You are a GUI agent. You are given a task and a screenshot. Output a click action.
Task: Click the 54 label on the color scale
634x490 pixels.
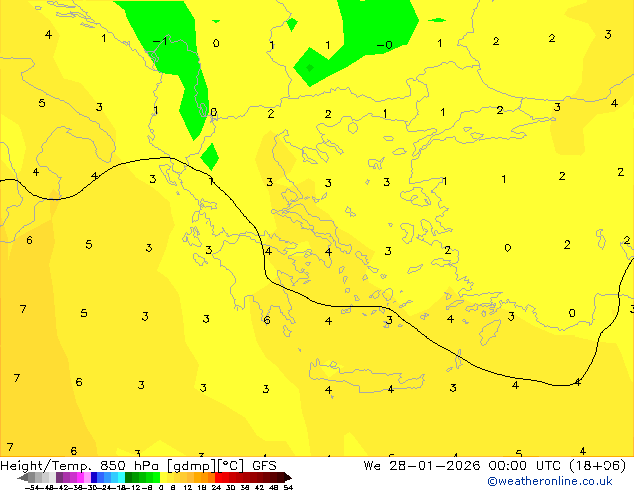click(x=288, y=487)
